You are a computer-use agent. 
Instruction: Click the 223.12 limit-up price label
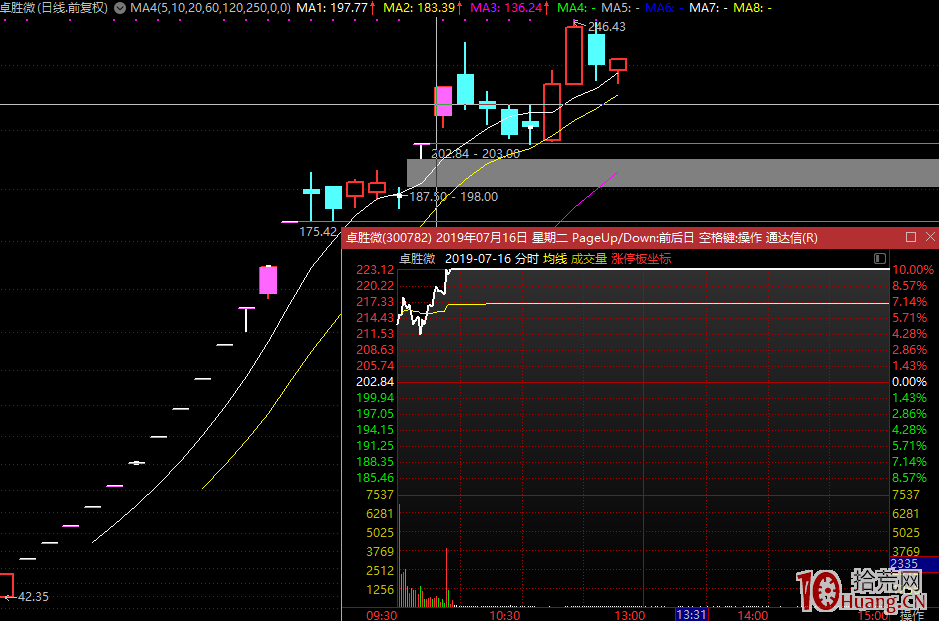point(375,269)
